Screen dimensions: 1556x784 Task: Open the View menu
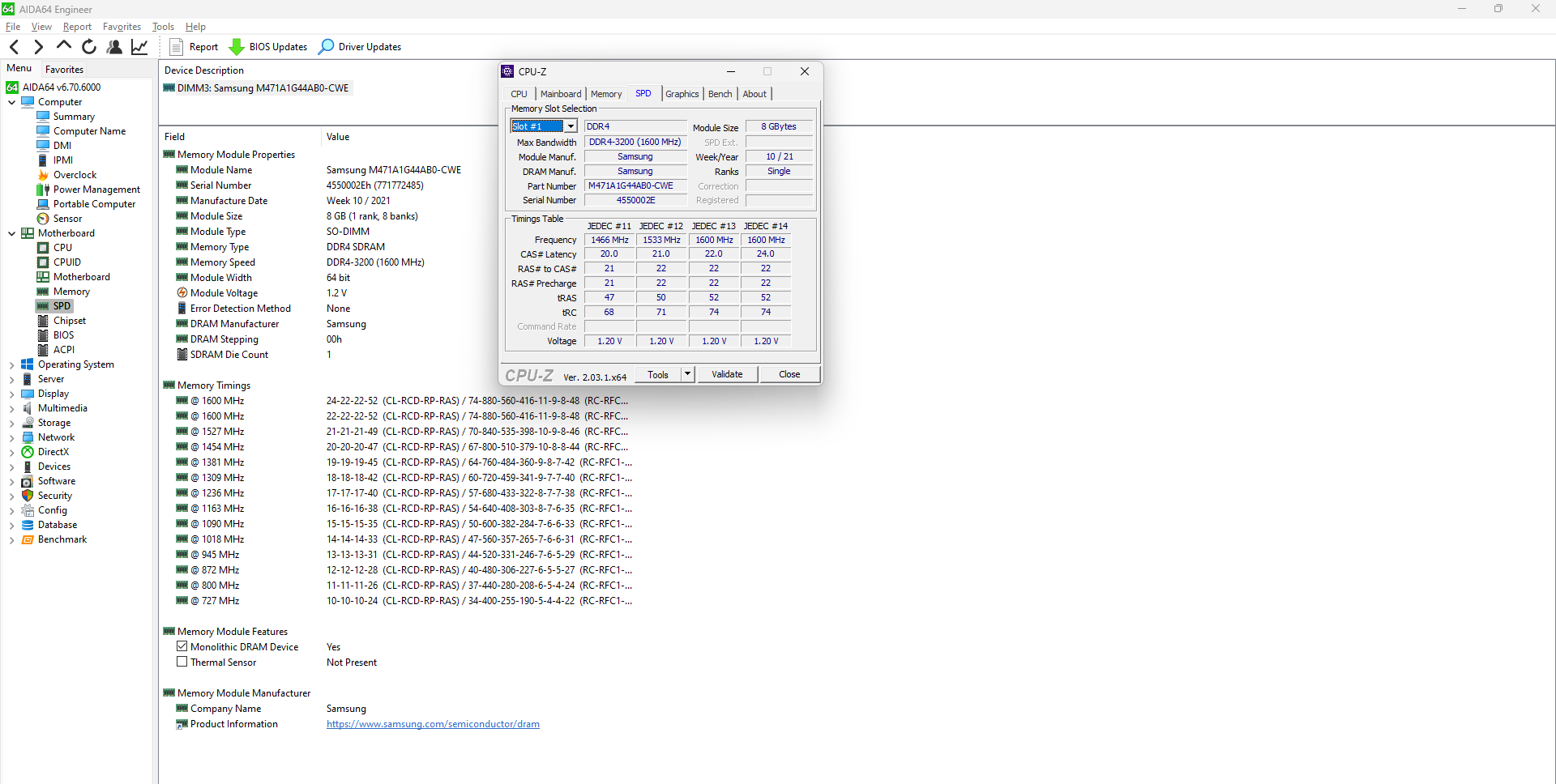click(x=41, y=27)
